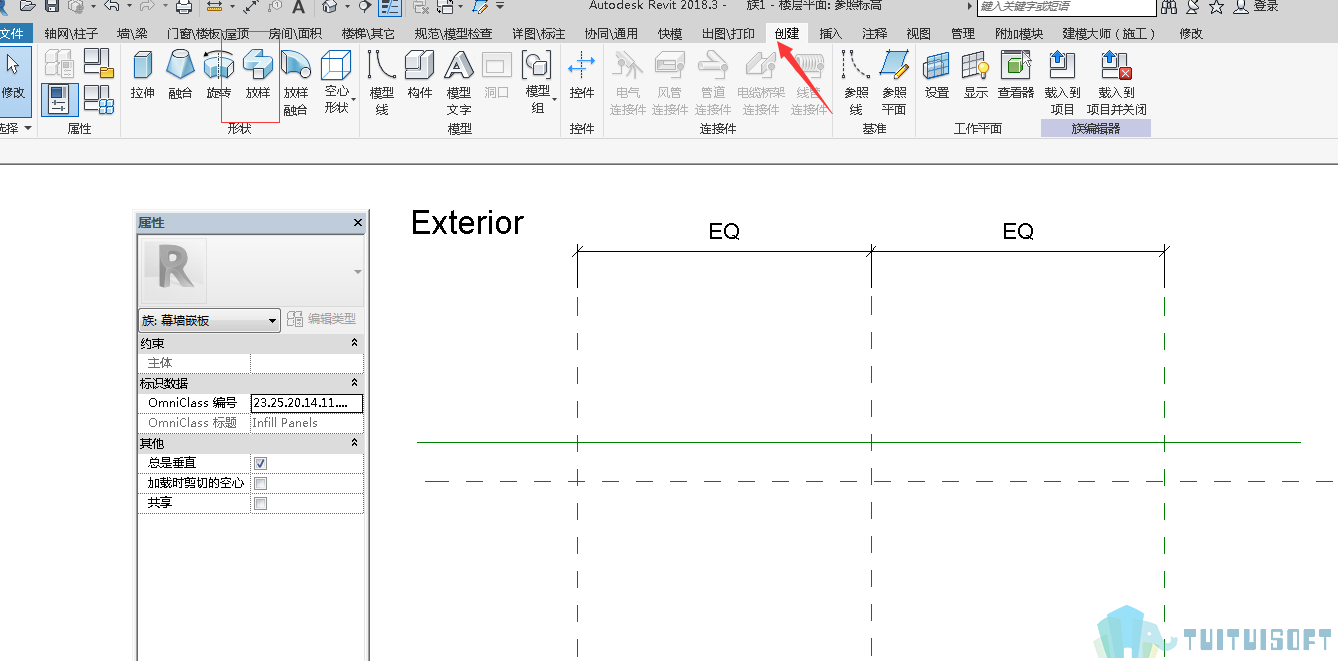This screenshot has width=1338, height=661.
Task: Select the 参照平面 reference plane tool
Action: 894,82
